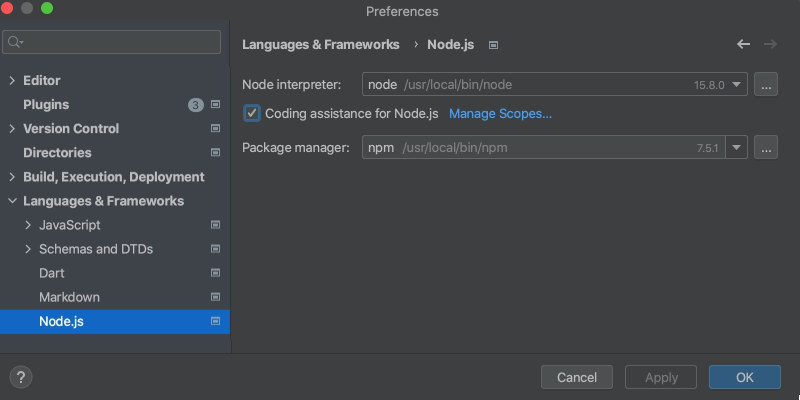Click the Plugins update count badge
This screenshot has width=800, height=400.
pos(196,105)
